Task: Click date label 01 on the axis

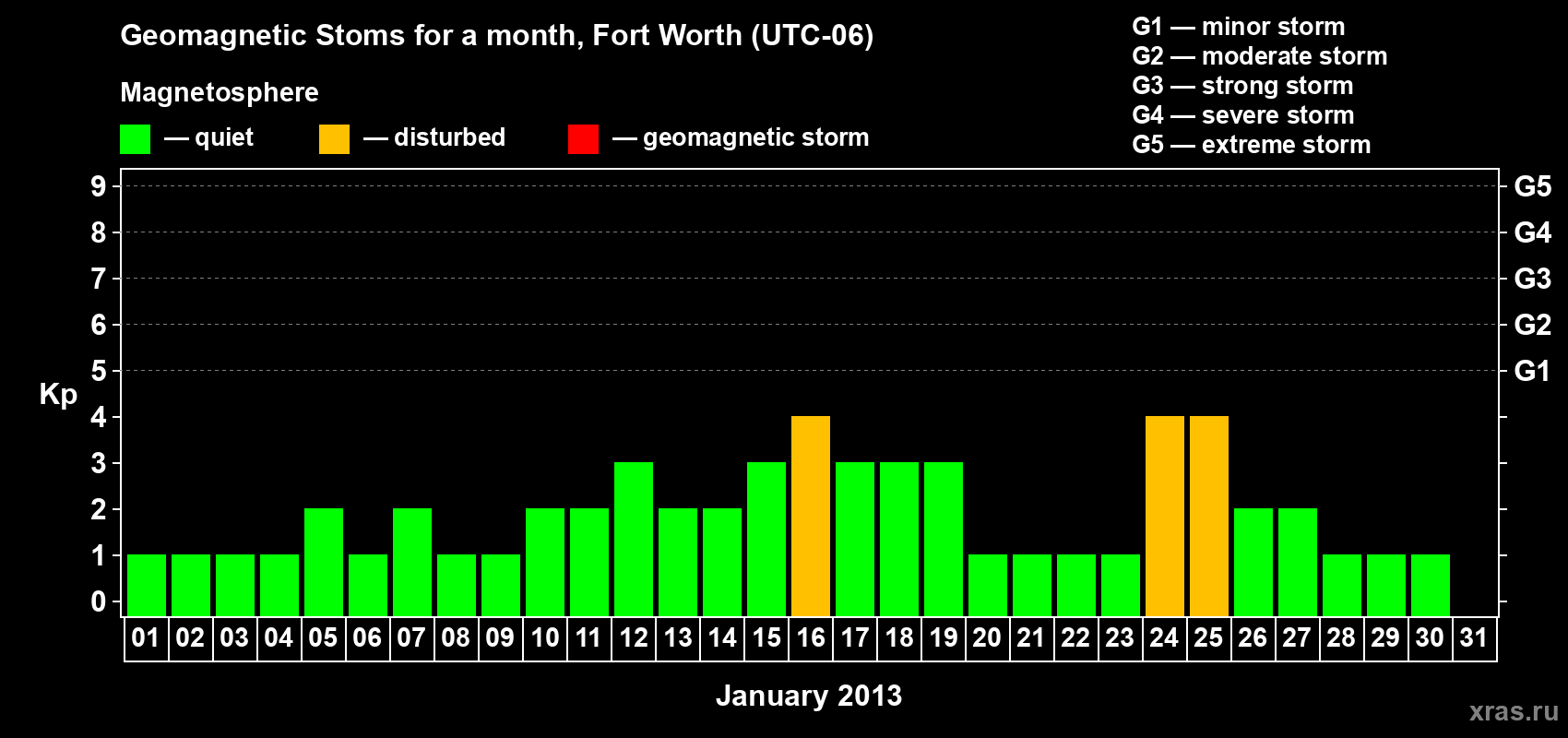Action: 146,637
